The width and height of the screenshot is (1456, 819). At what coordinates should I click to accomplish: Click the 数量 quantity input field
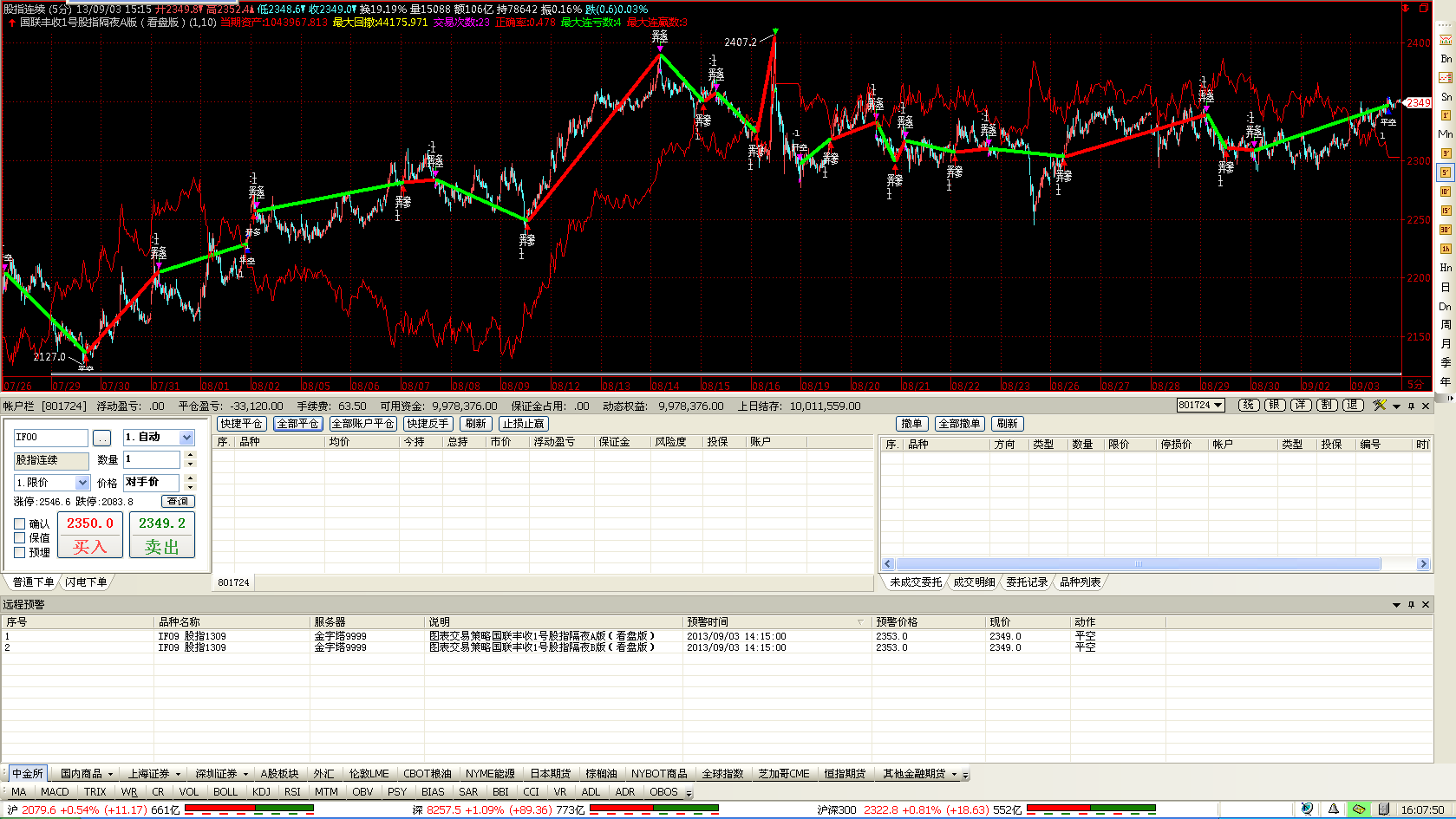(152, 459)
